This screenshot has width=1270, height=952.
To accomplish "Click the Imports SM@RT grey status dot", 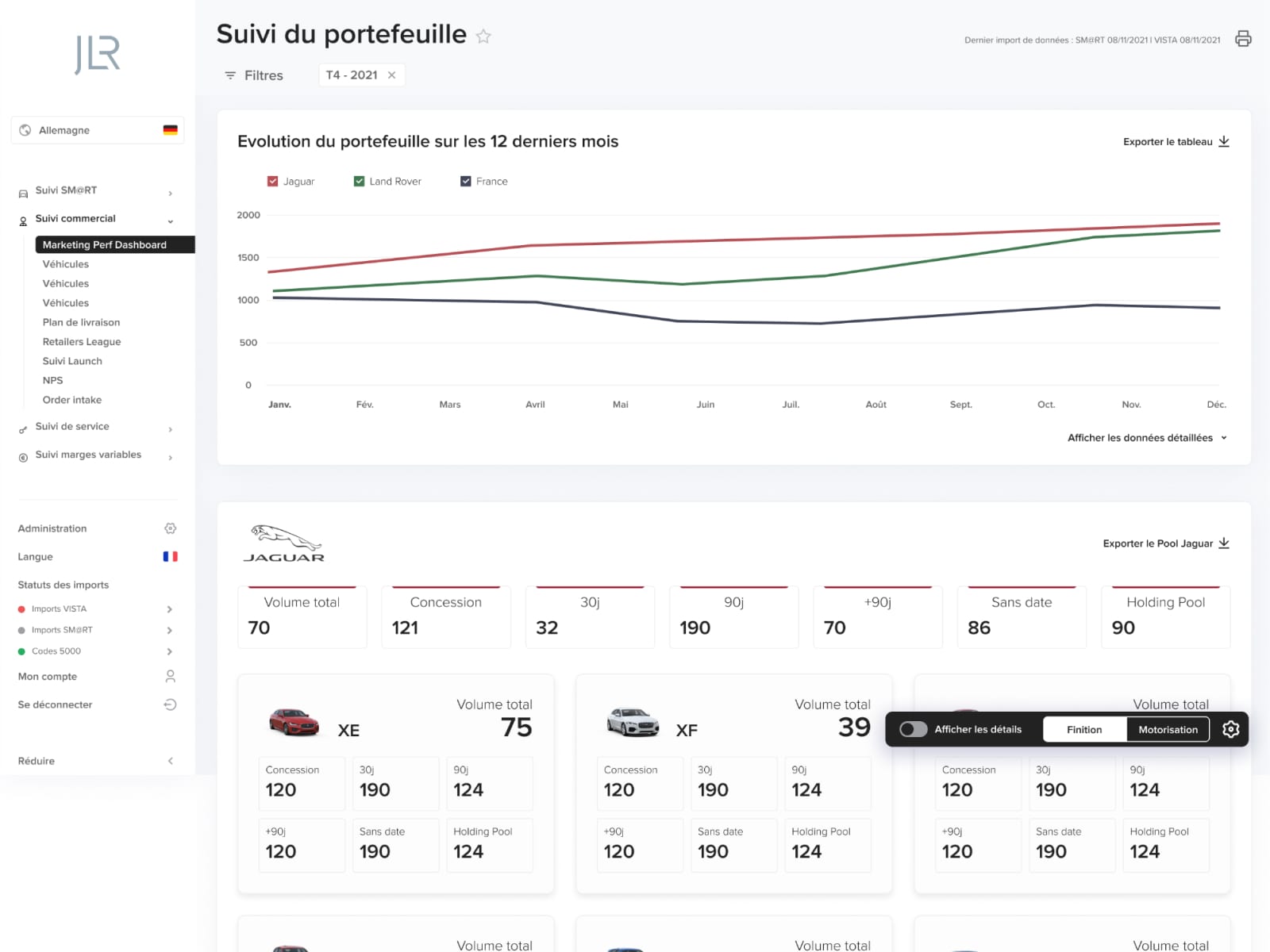I will pyautogui.click(x=21, y=631).
